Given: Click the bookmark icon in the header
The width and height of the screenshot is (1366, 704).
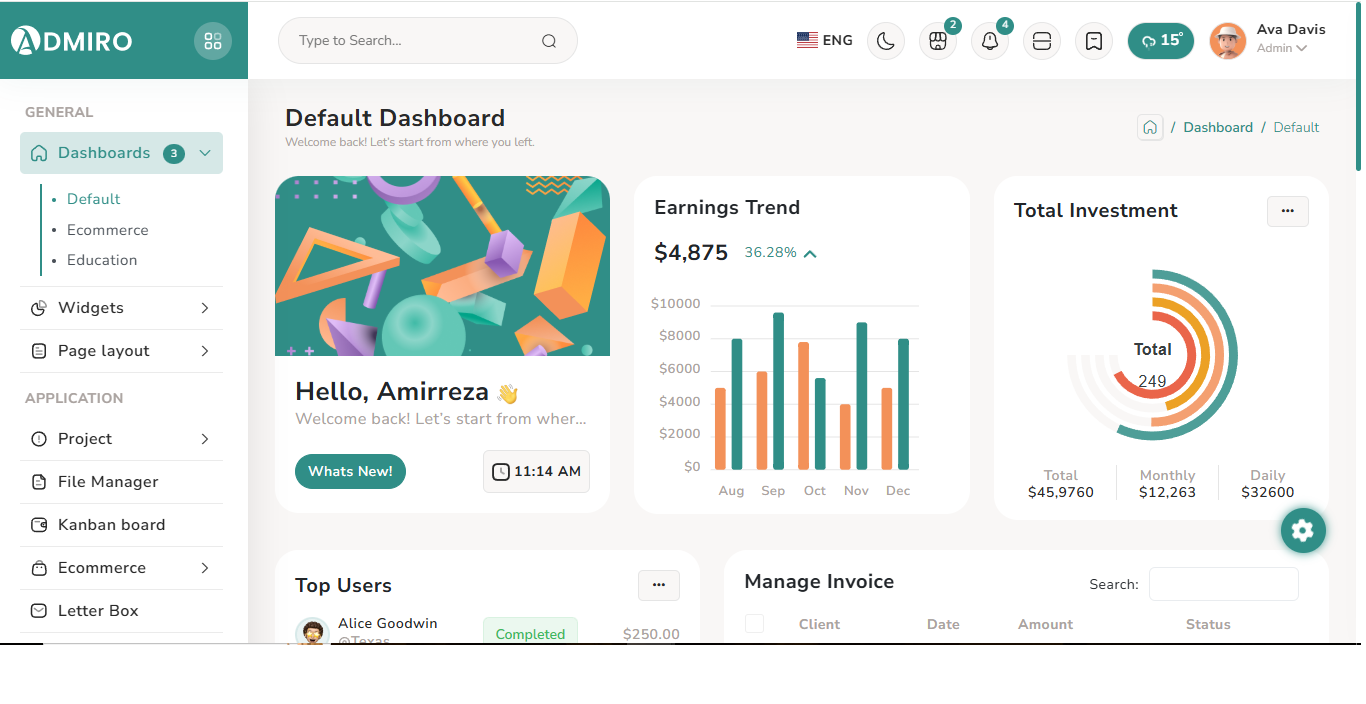Looking at the screenshot, I should click(1093, 40).
